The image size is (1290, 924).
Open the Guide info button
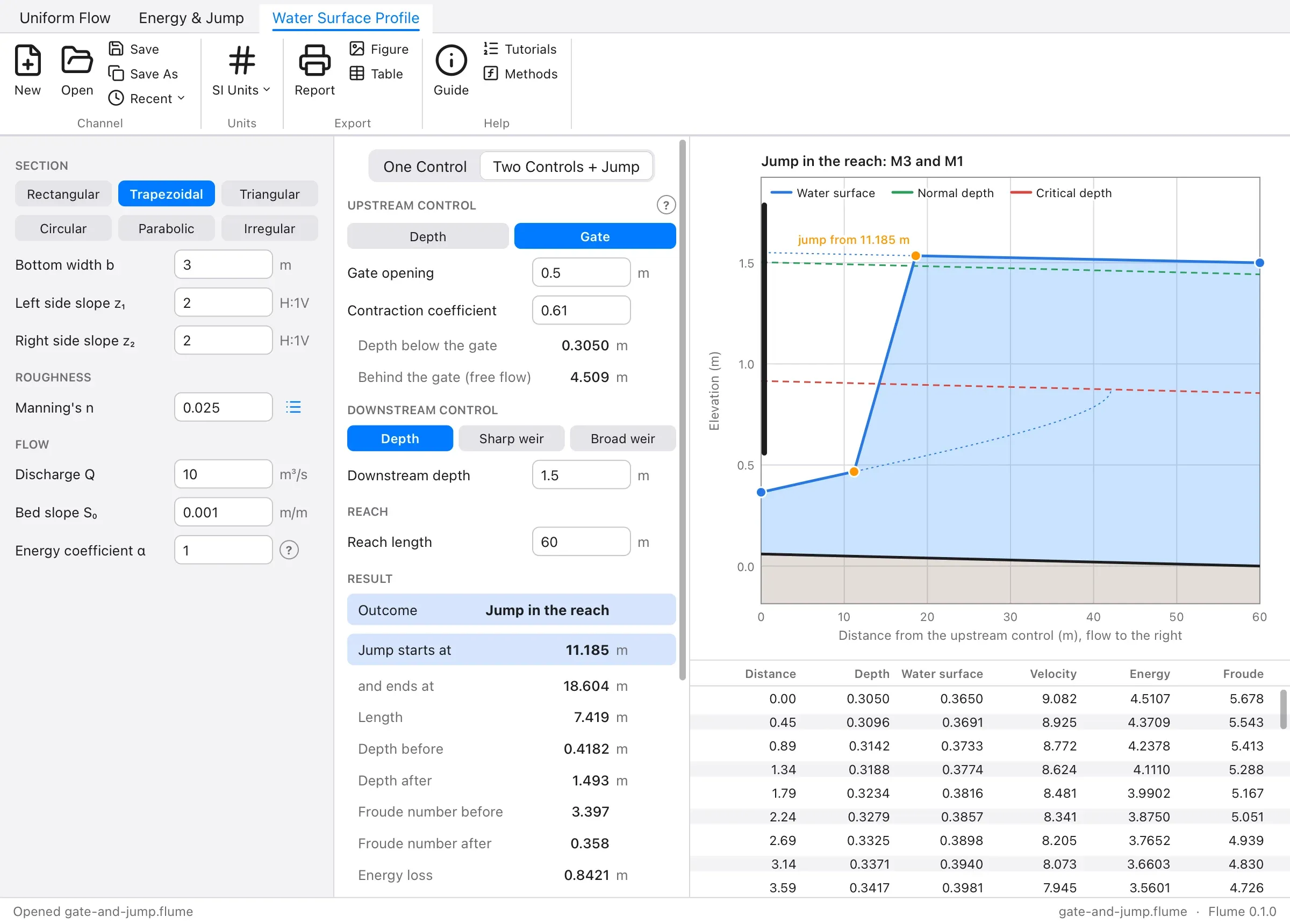tap(451, 70)
